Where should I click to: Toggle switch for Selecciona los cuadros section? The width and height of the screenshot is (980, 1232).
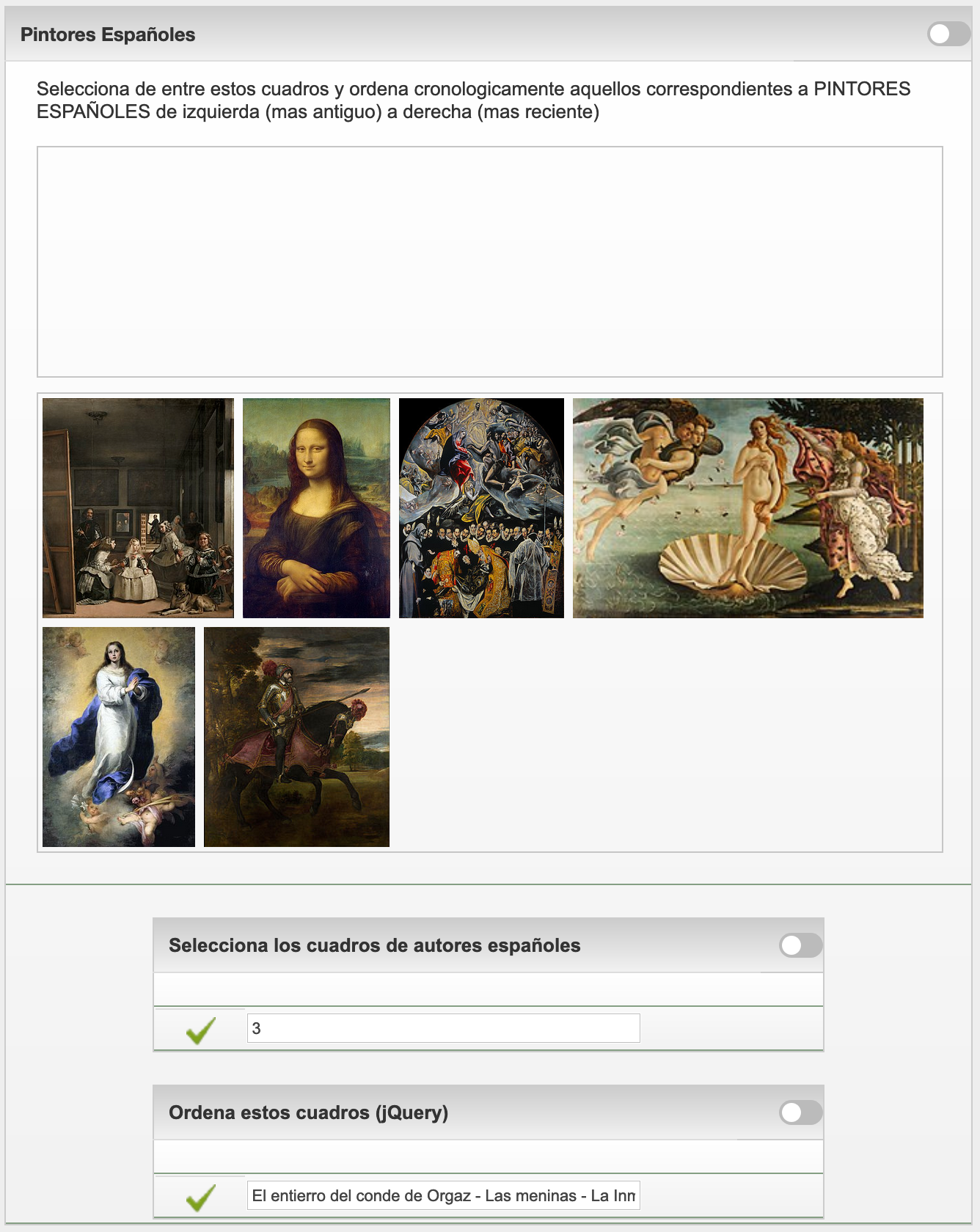click(x=801, y=945)
